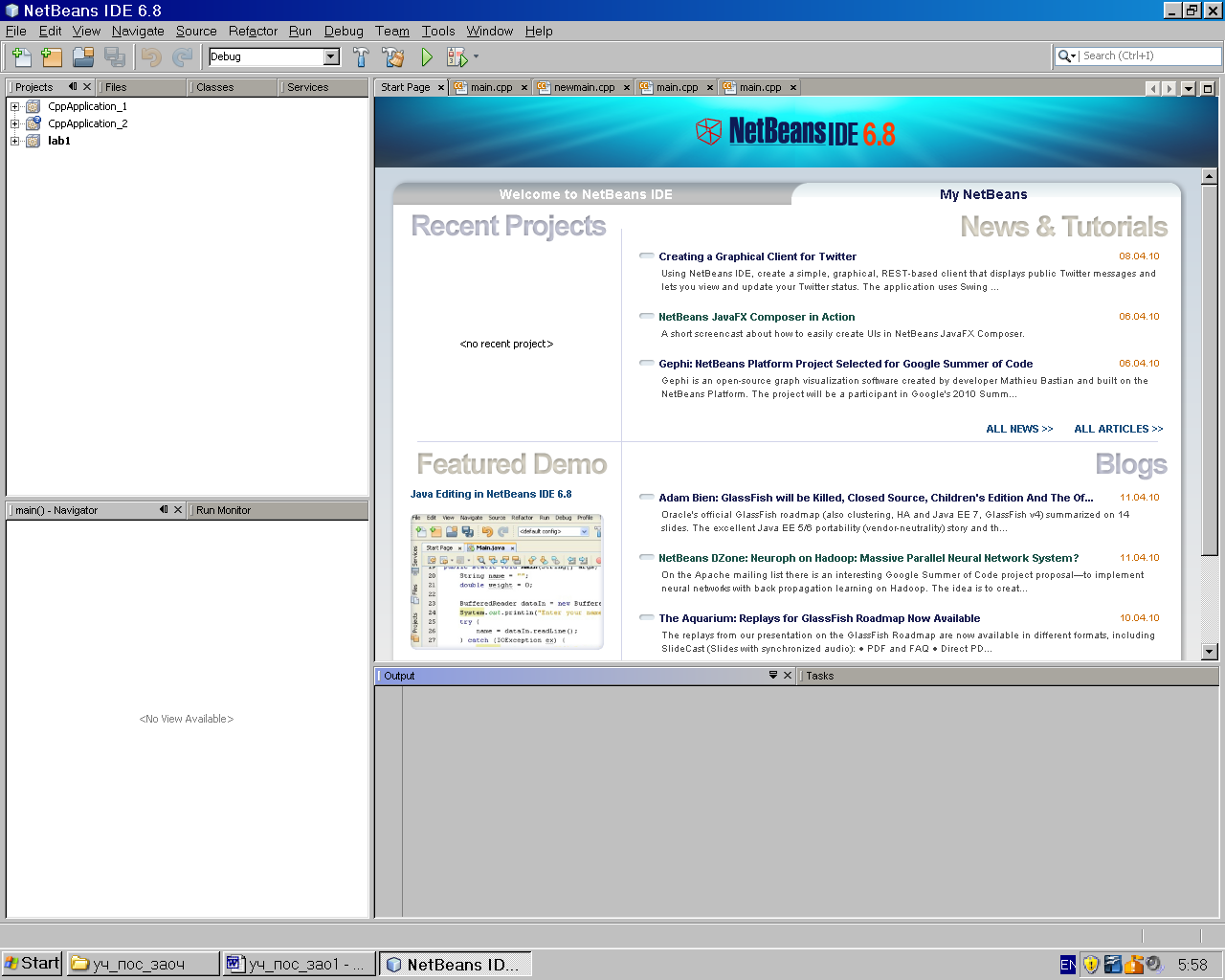Click the New Project toolbar icon

(52, 56)
